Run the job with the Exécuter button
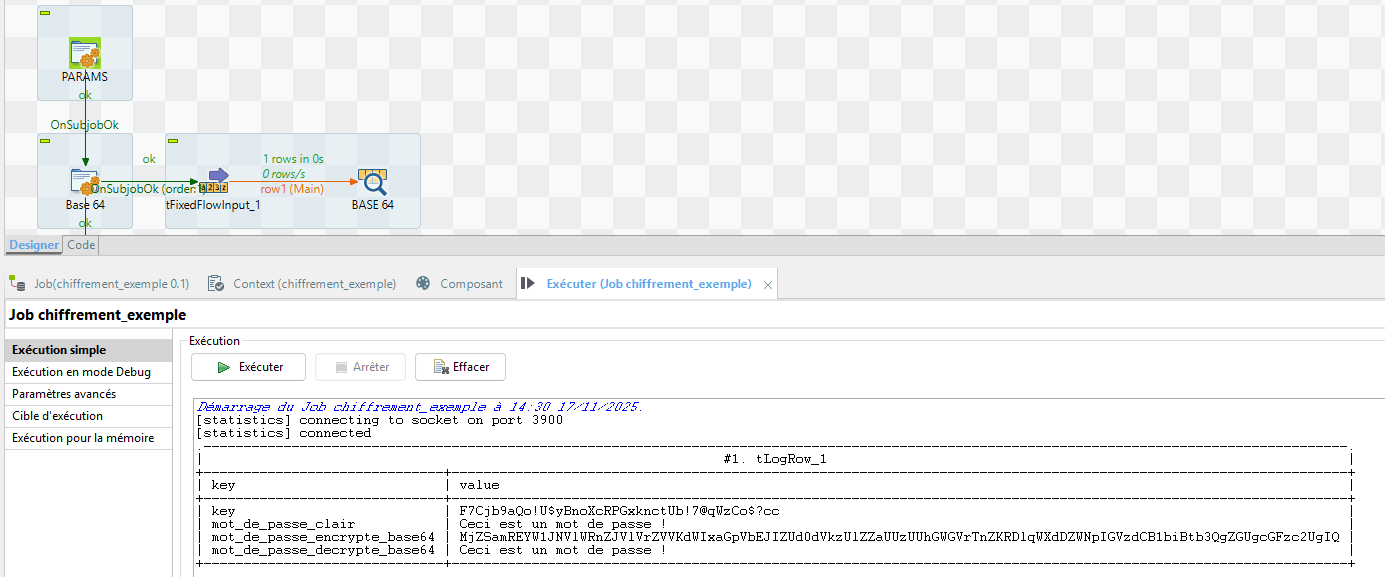 click(x=248, y=367)
